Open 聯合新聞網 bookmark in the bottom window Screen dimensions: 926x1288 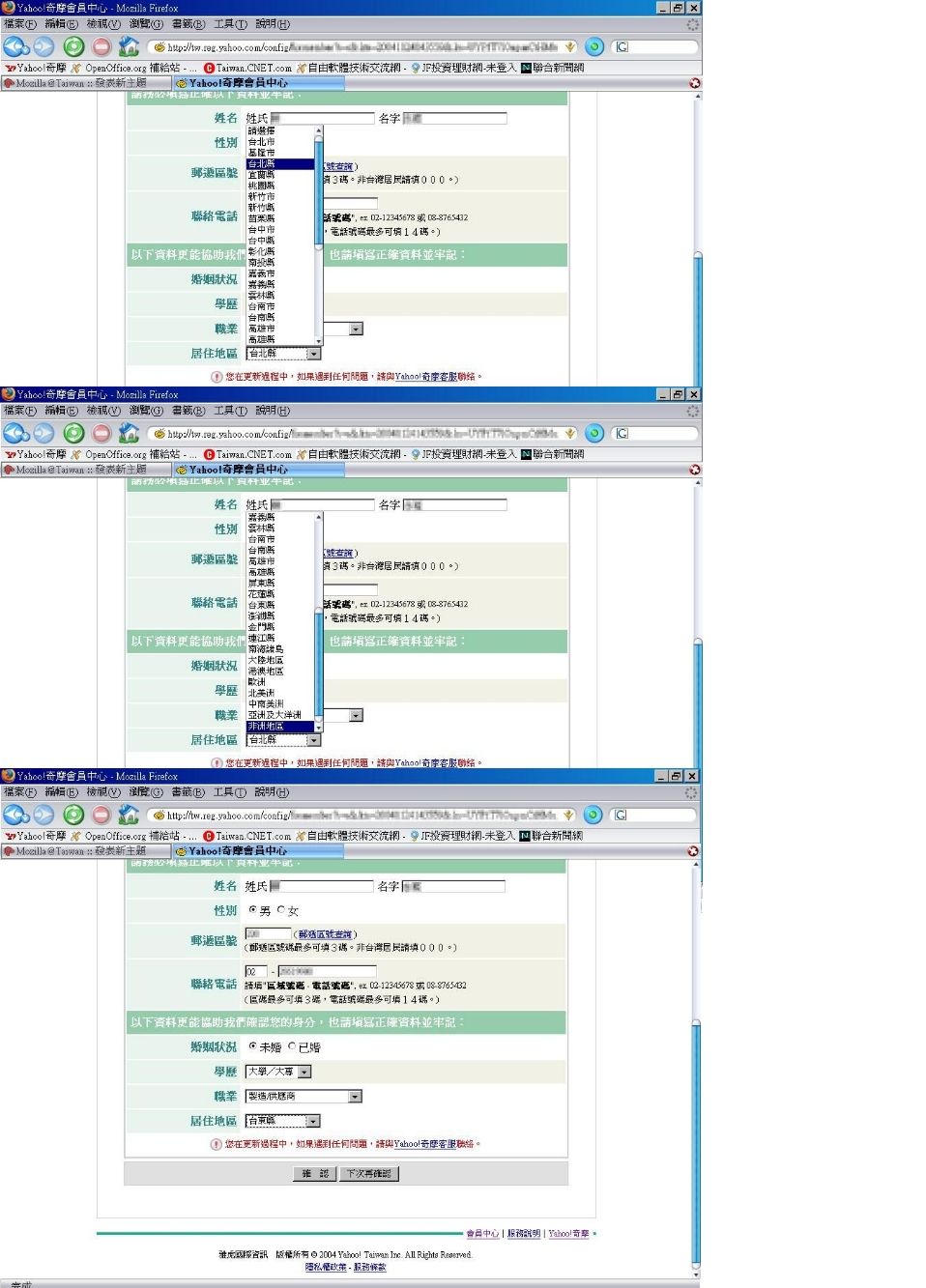click(552, 836)
